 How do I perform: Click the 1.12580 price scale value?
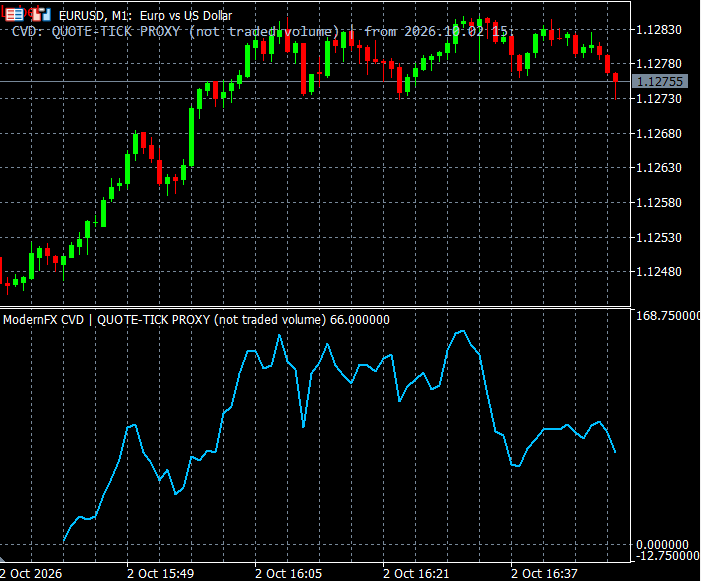(659, 202)
